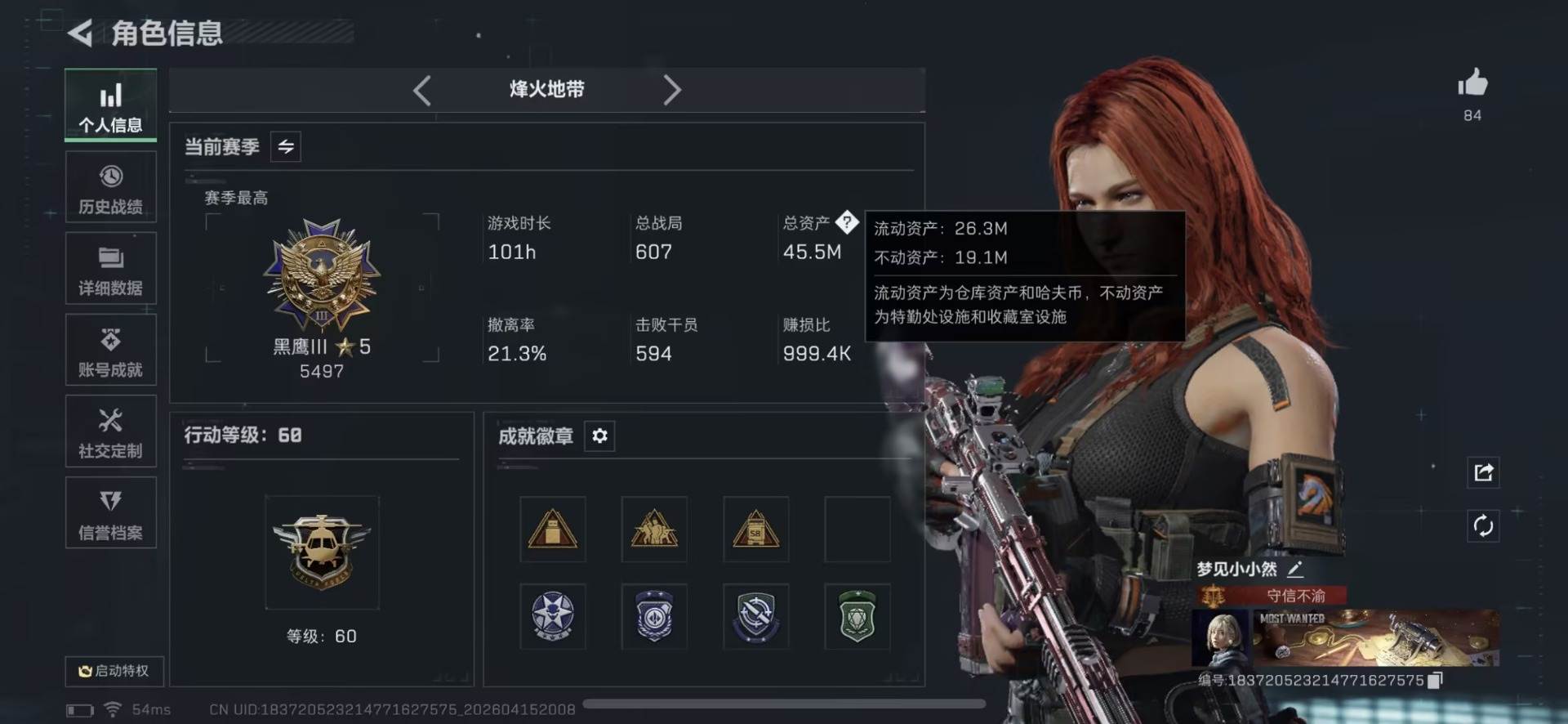Edit the nickname 梦见小小然 with pencil icon
This screenshot has height=724, width=1568.
(1295, 569)
